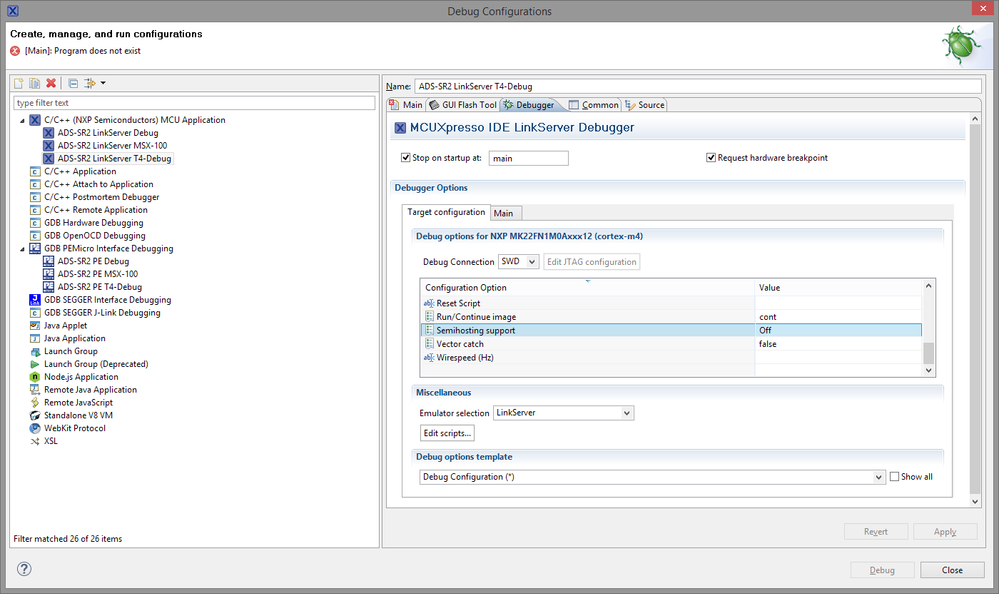999x594 pixels.
Task: Open the Source tab
Action: [645, 105]
